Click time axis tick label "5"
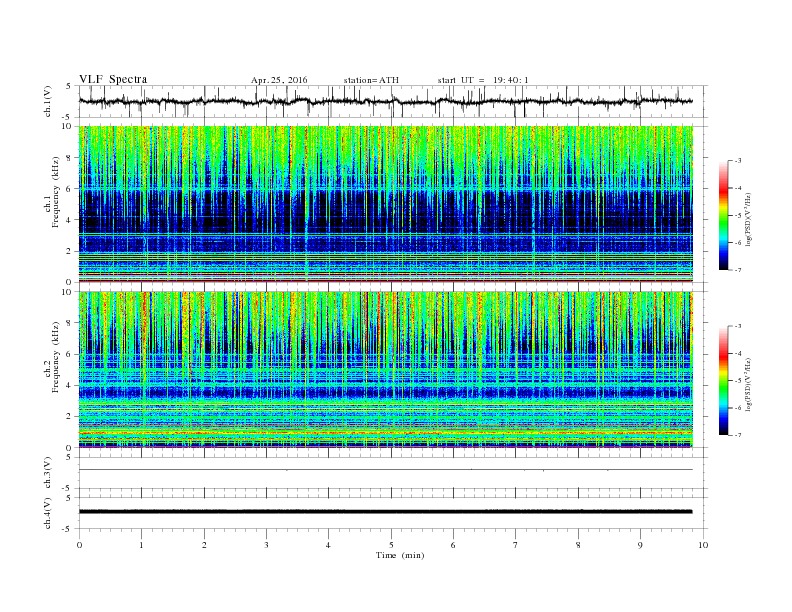This screenshot has width=792, height=612. 391,545
